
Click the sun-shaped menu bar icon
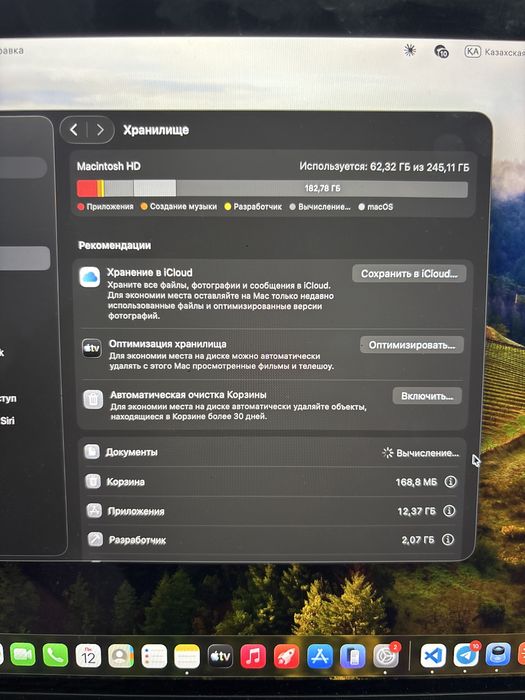409,50
